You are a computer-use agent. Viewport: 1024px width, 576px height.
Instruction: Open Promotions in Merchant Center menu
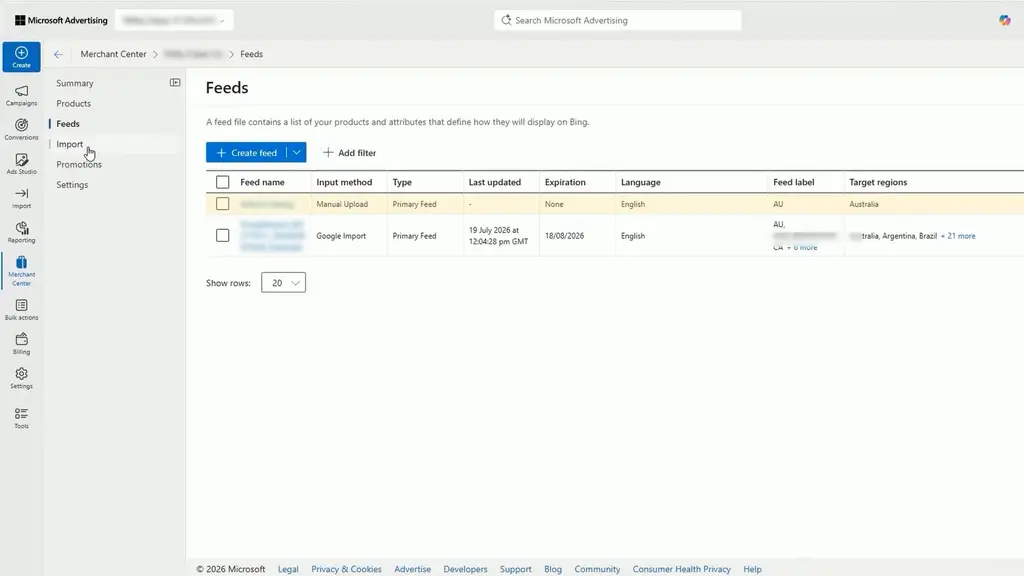click(78, 164)
